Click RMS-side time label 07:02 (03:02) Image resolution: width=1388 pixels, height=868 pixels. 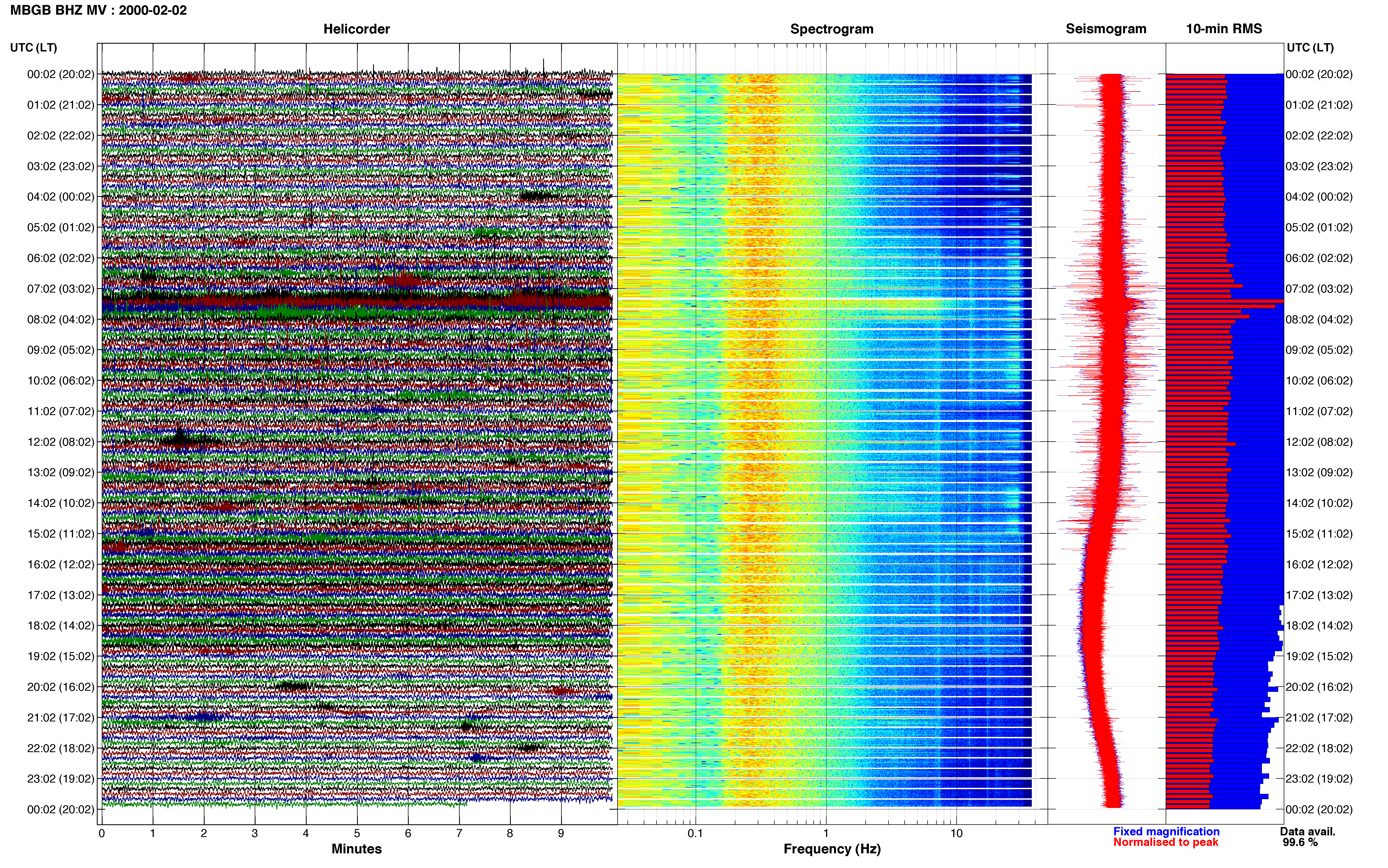[1319, 289]
